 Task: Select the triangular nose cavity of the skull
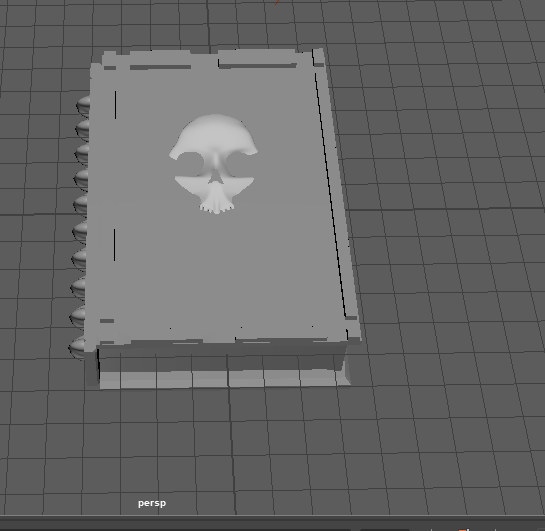coord(215,177)
